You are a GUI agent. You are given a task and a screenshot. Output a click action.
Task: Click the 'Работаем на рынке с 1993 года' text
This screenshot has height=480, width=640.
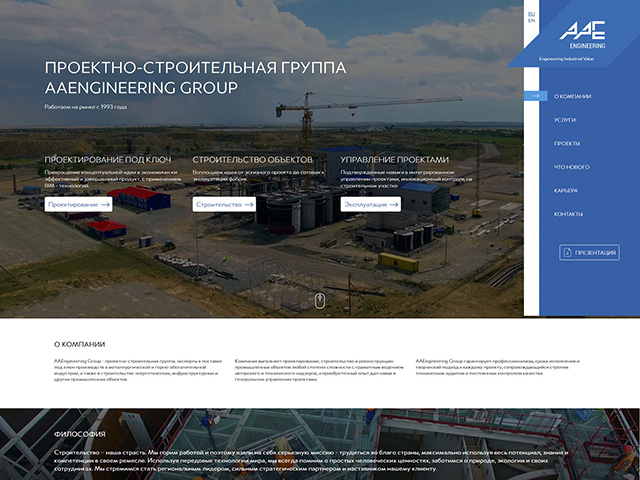(x=86, y=107)
